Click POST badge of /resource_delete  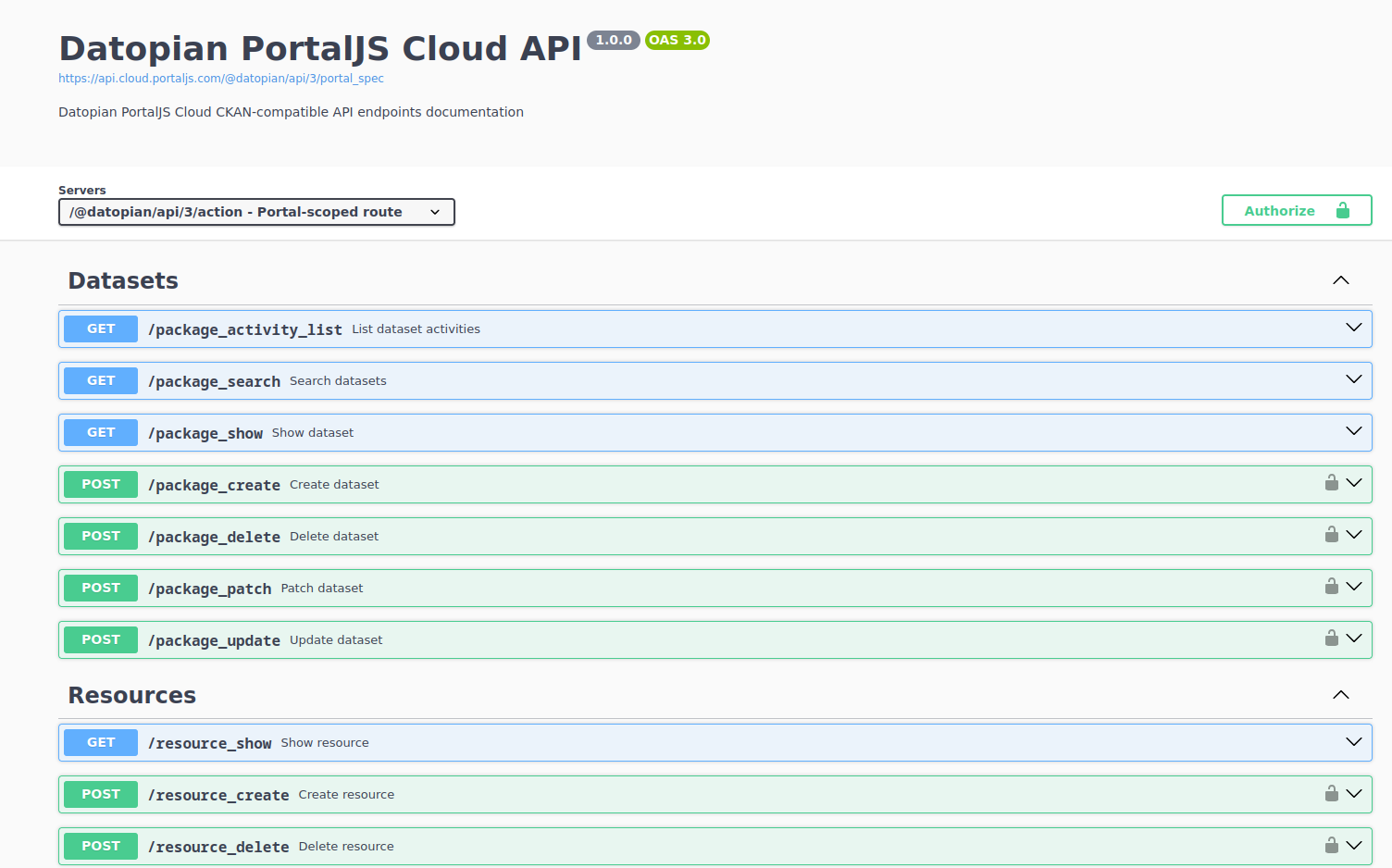click(x=101, y=846)
